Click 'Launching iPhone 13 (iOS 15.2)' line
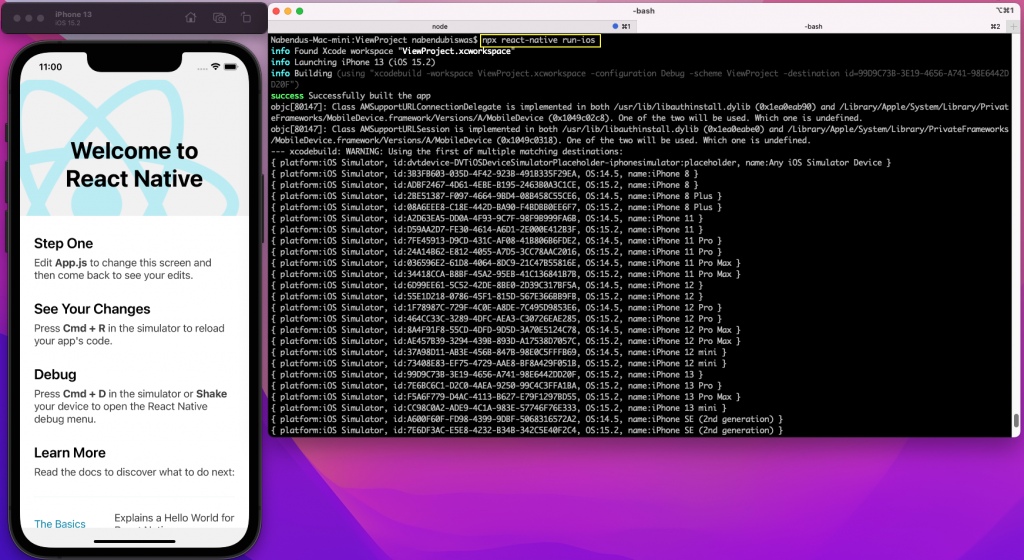The height and width of the screenshot is (560, 1024). (x=353, y=62)
